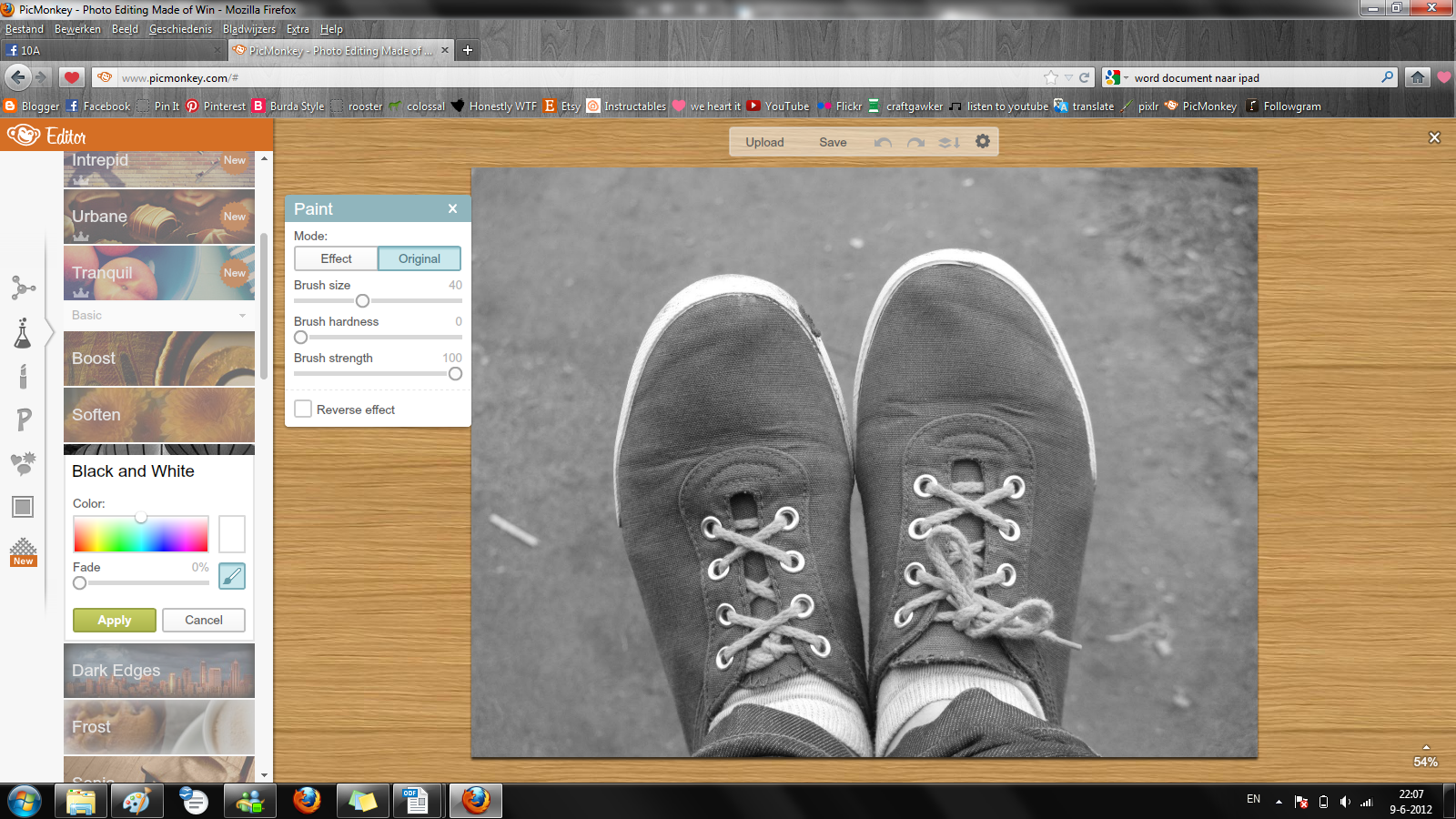Click the Save button

click(833, 142)
